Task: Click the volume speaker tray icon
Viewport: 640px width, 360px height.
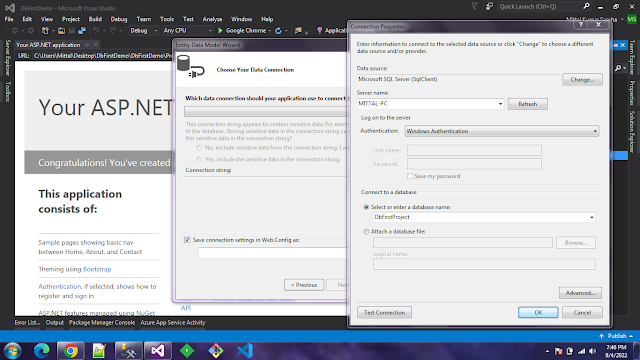Action: click(x=593, y=351)
